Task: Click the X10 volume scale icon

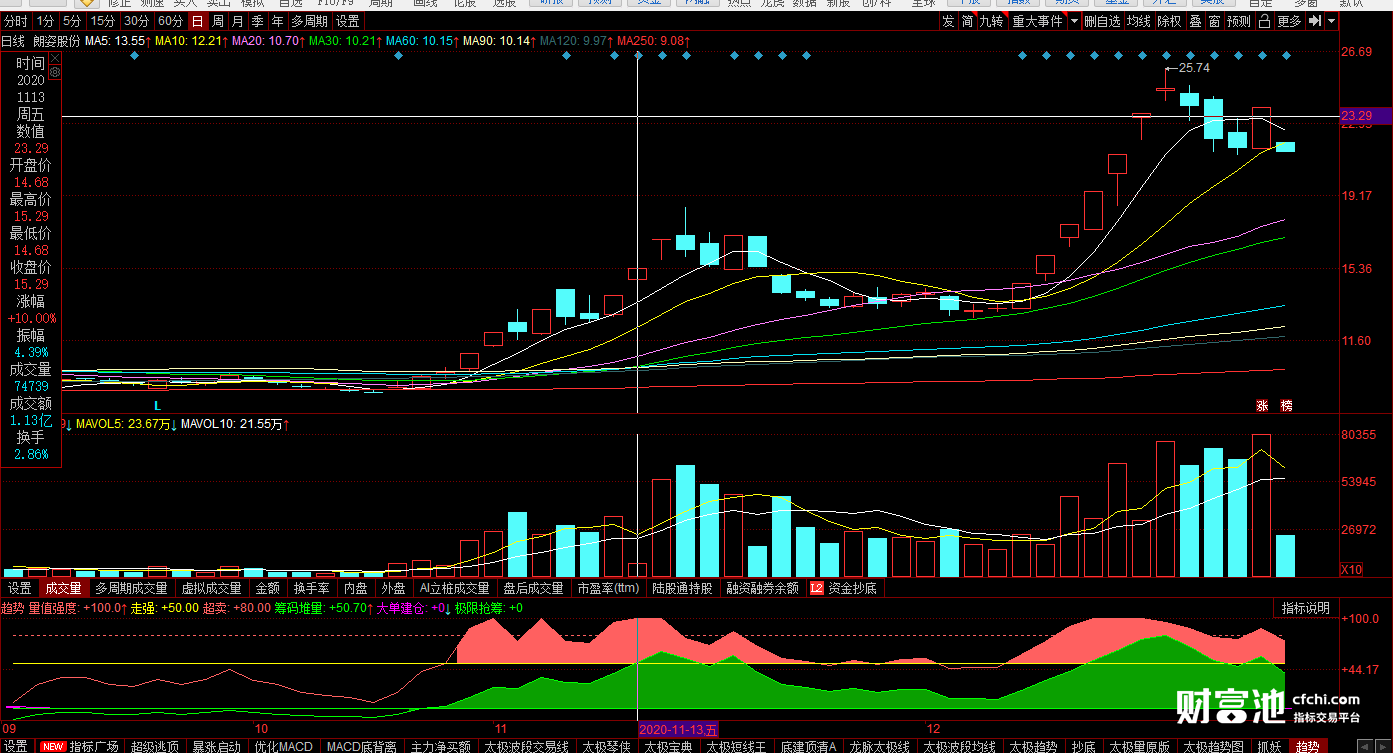Action: pyautogui.click(x=1350, y=570)
